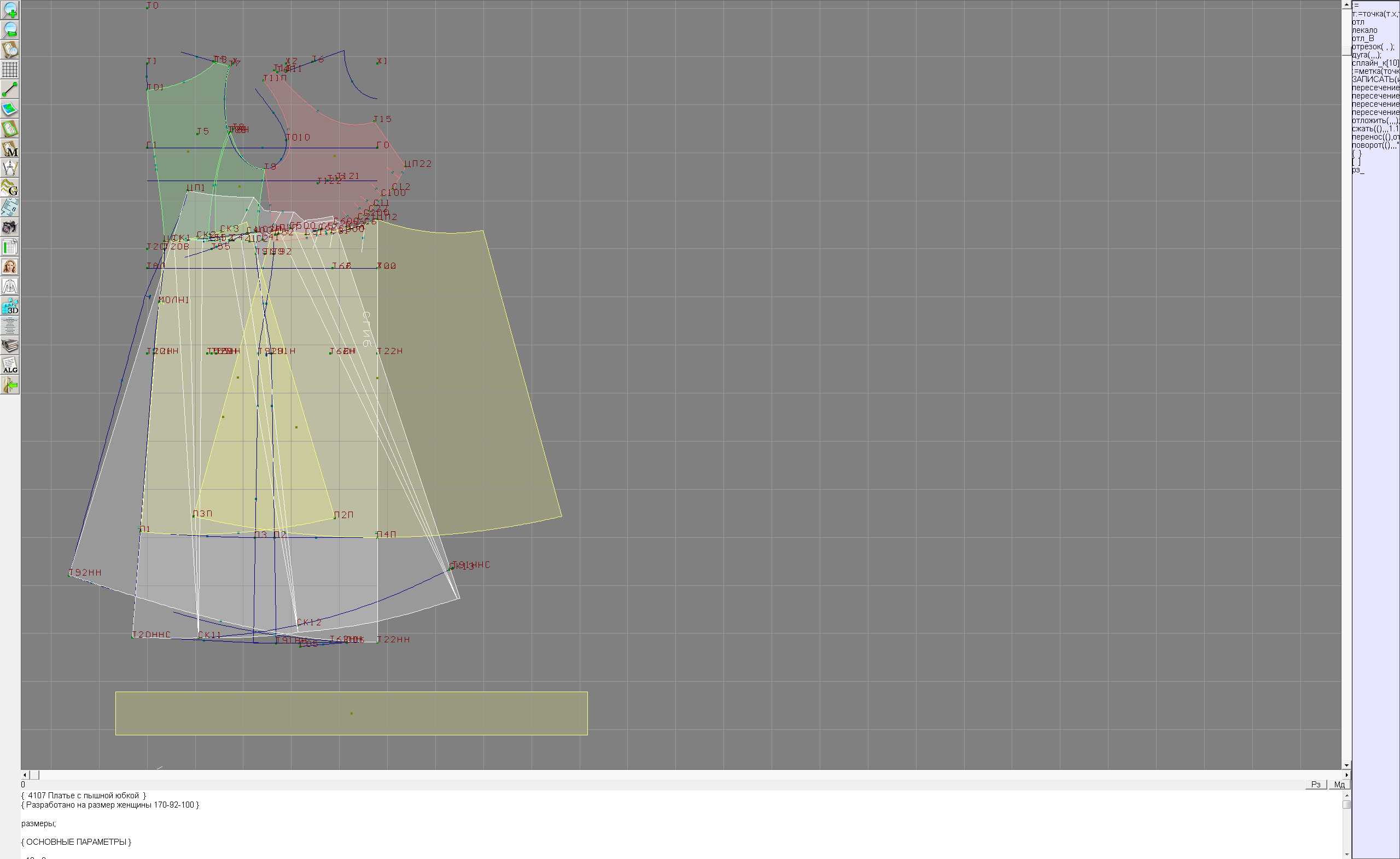Select the line segment tool icon
The width and height of the screenshot is (1400, 859).
[10, 89]
